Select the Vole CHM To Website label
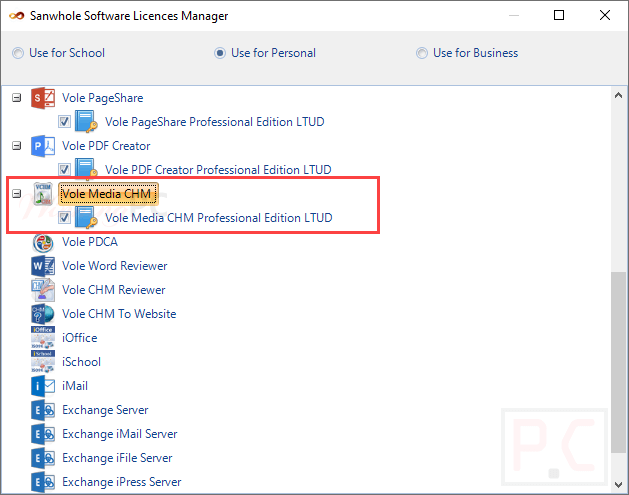This screenshot has height=495, width=629. pyautogui.click(x=119, y=314)
